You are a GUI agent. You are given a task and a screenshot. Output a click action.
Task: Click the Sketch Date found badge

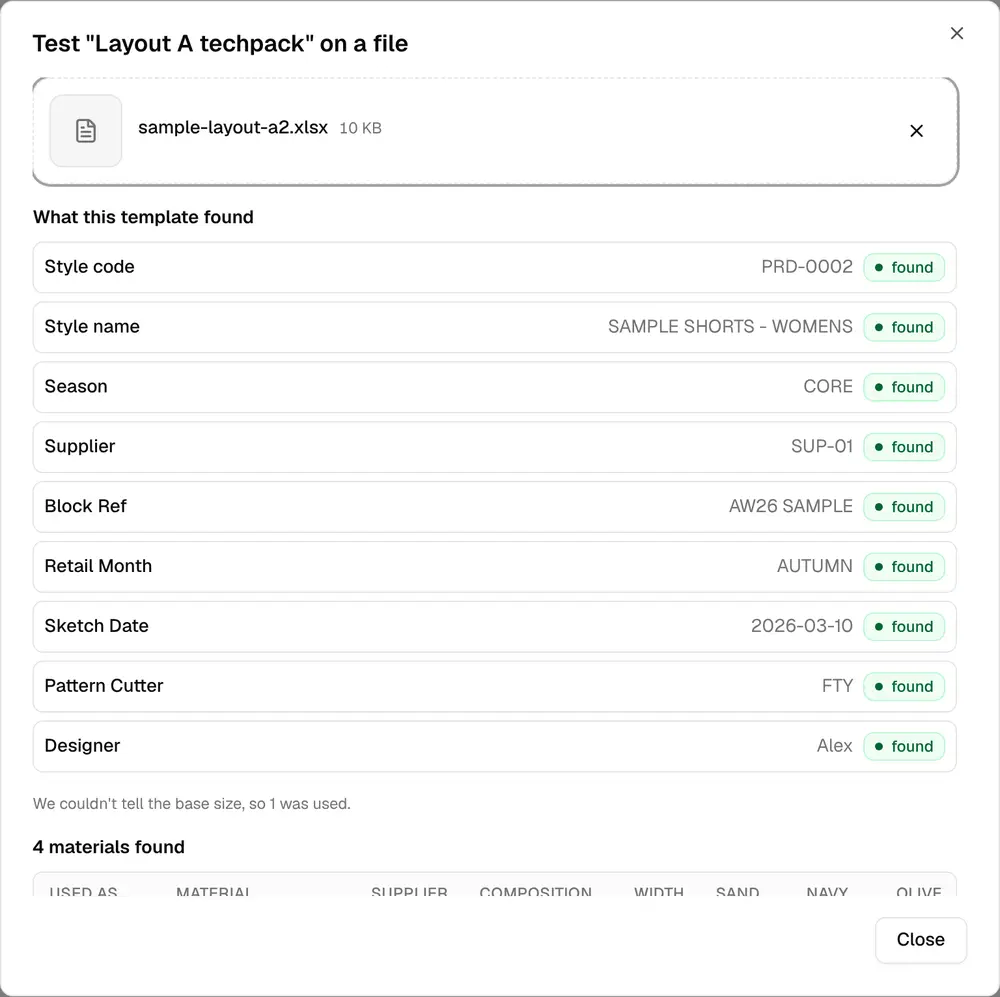(x=904, y=627)
